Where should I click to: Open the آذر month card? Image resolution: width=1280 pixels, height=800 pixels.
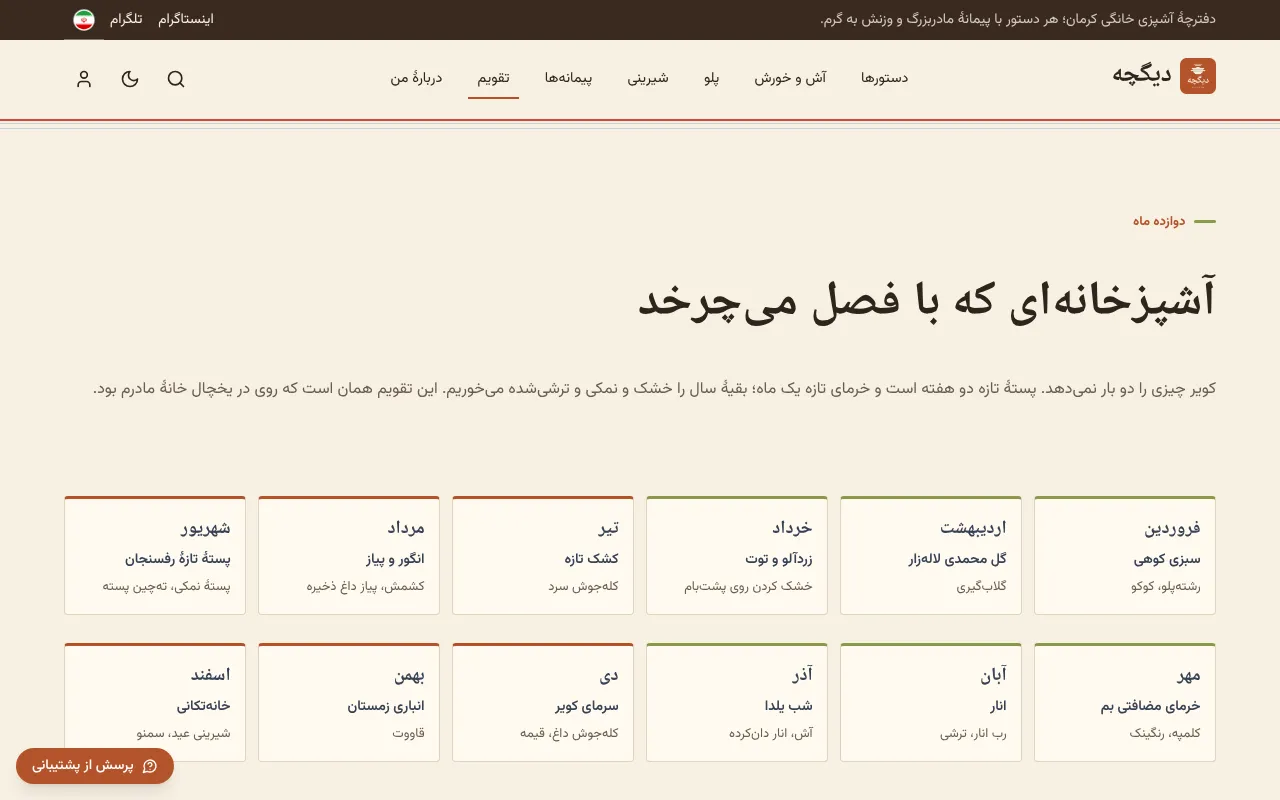(x=737, y=702)
